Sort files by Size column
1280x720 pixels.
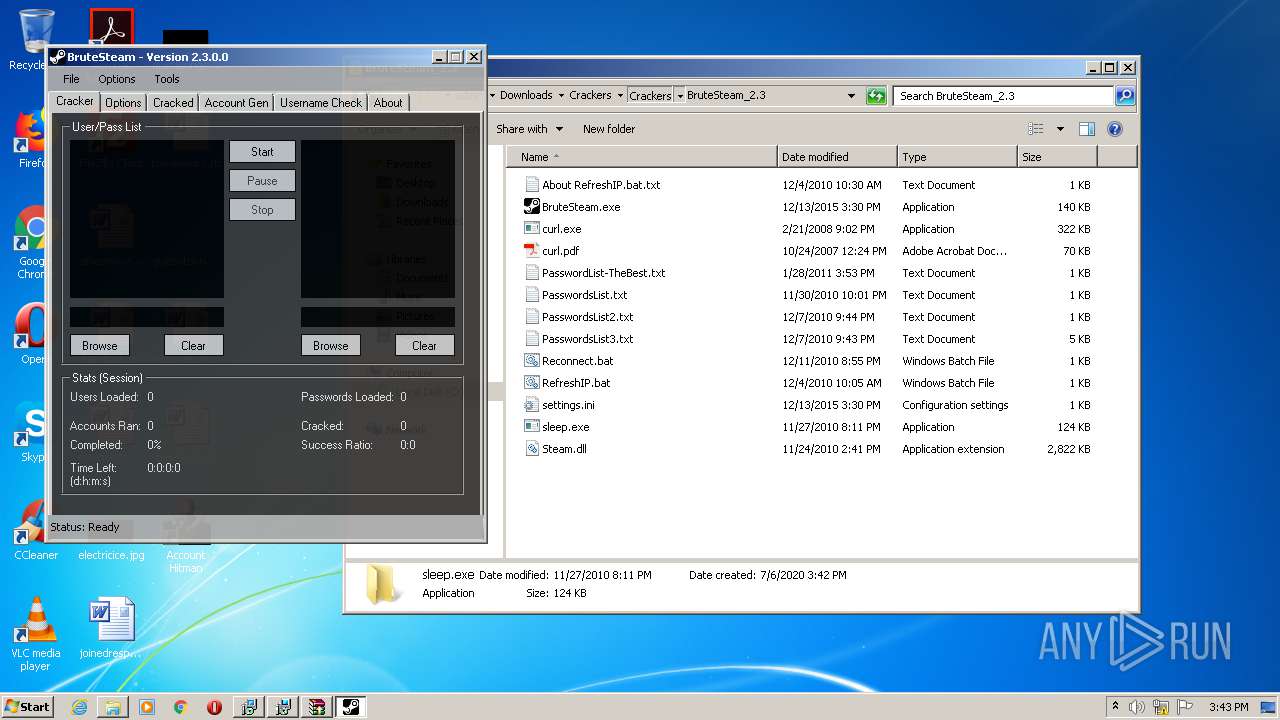pyautogui.click(x=1057, y=157)
